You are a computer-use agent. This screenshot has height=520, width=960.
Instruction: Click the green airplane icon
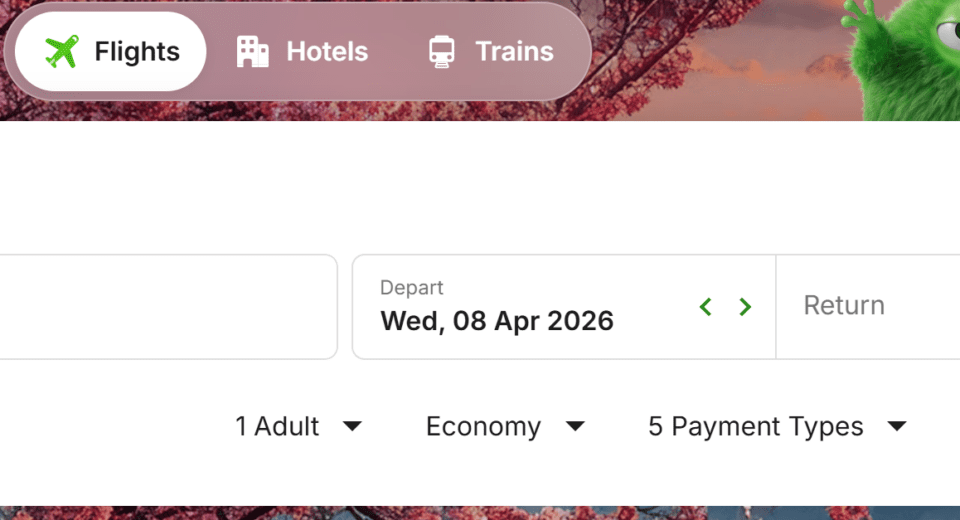point(62,52)
